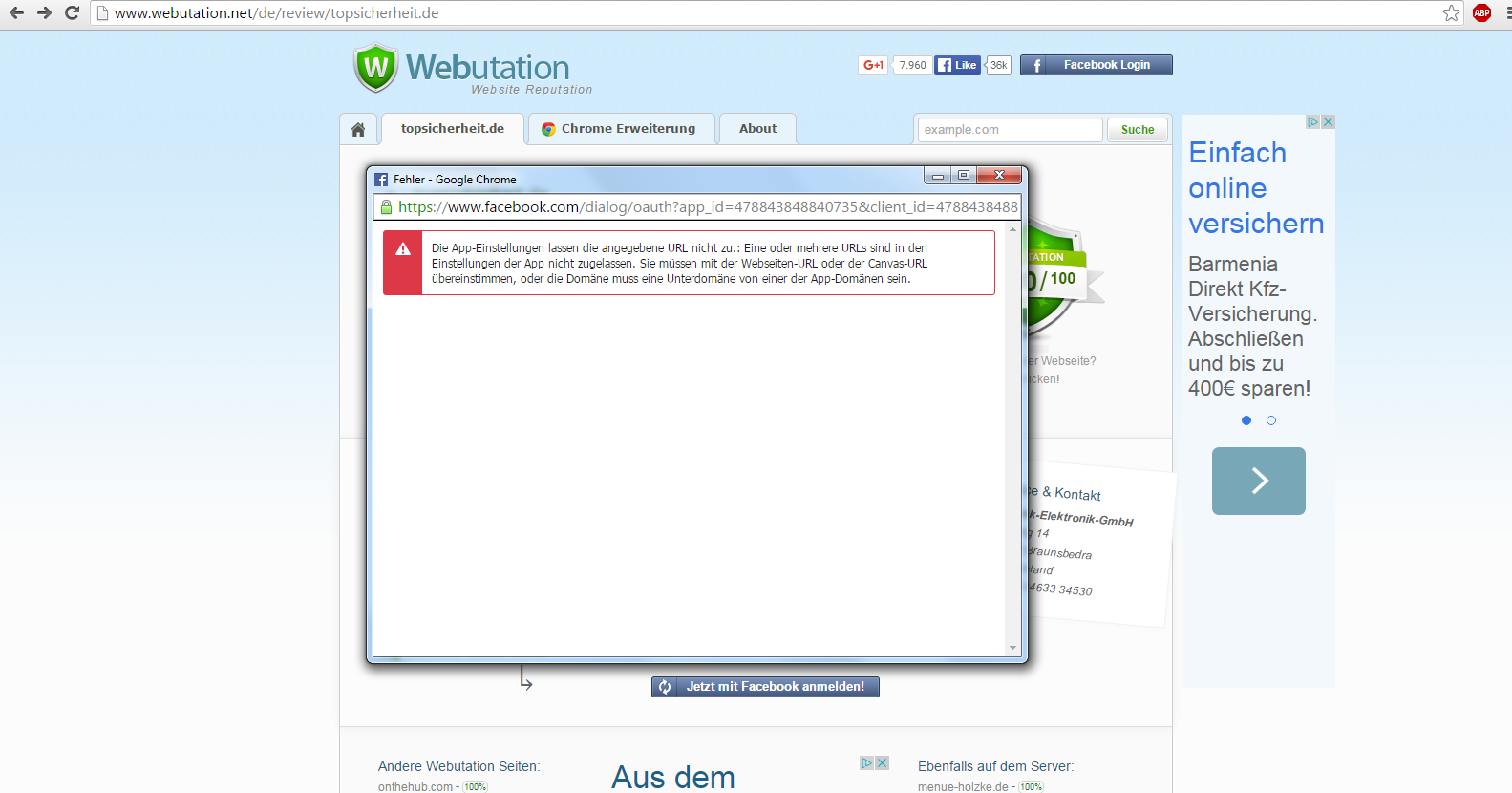This screenshot has width=1512, height=793.
Task: Select the second ad carousel dot
Action: pyautogui.click(x=1271, y=420)
